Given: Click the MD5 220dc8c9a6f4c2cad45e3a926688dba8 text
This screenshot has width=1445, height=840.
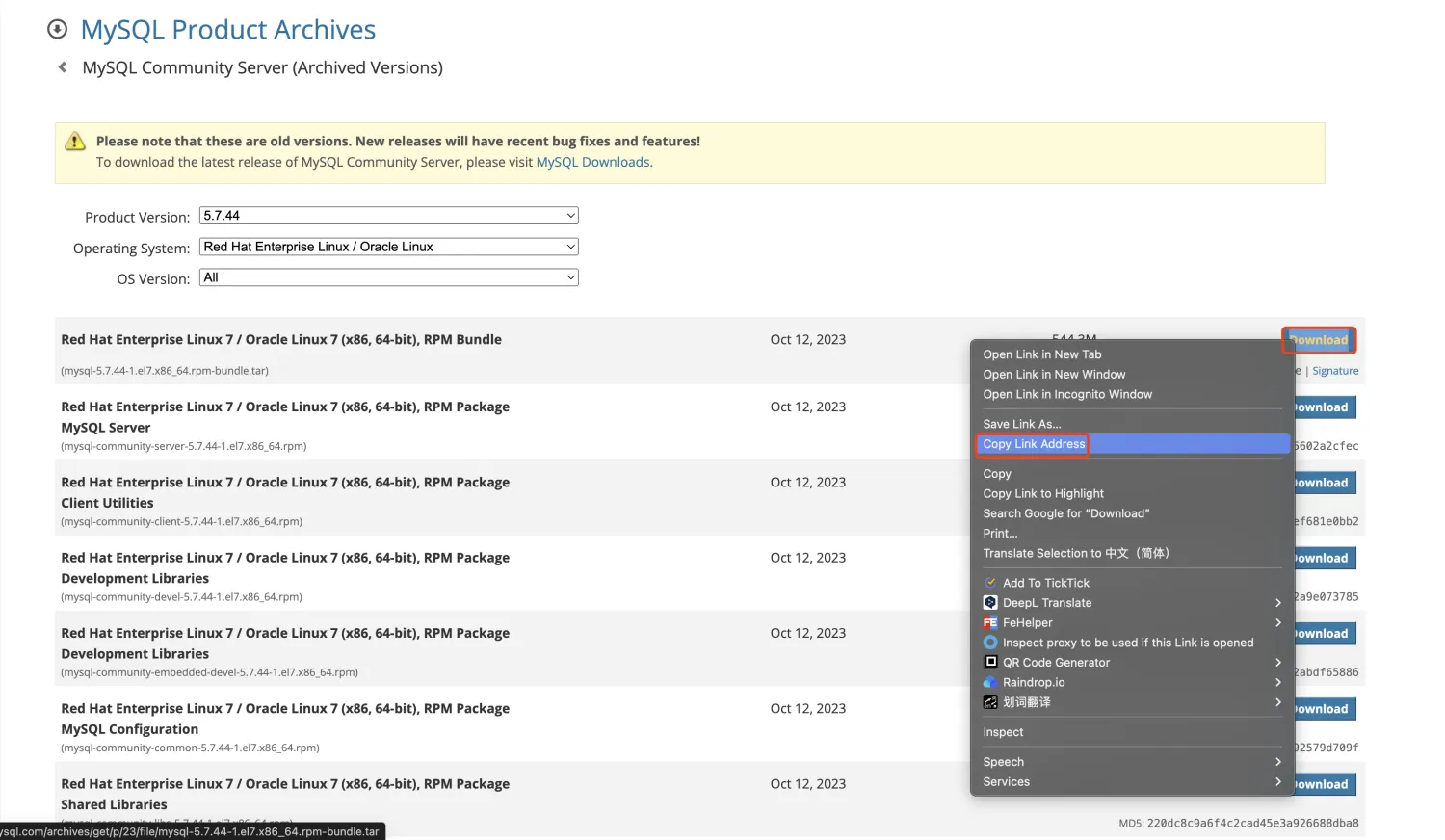Looking at the screenshot, I should click(x=1239, y=824).
